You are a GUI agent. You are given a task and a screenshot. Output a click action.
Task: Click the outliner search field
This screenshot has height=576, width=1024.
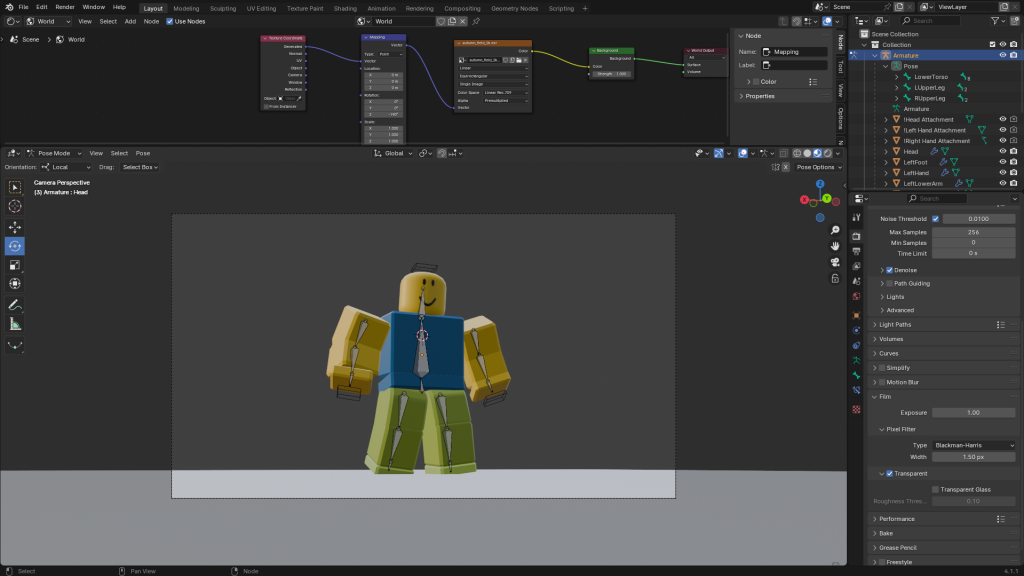(931, 21)
